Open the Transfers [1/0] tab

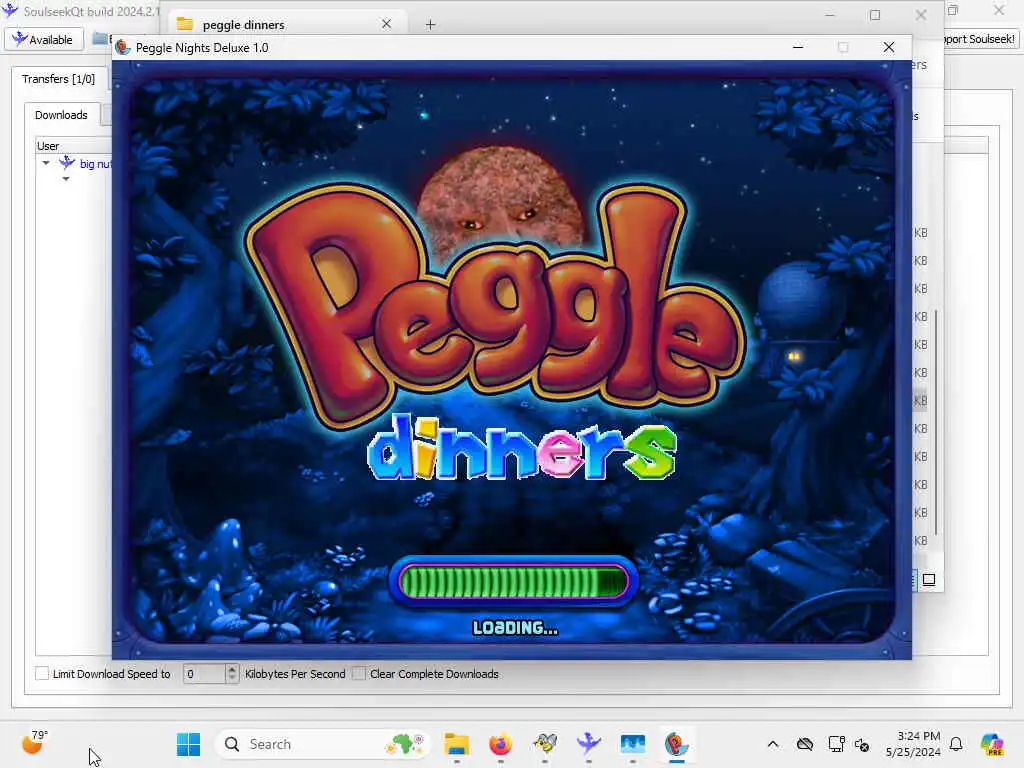pyautogui.click(x=58, y=79)
